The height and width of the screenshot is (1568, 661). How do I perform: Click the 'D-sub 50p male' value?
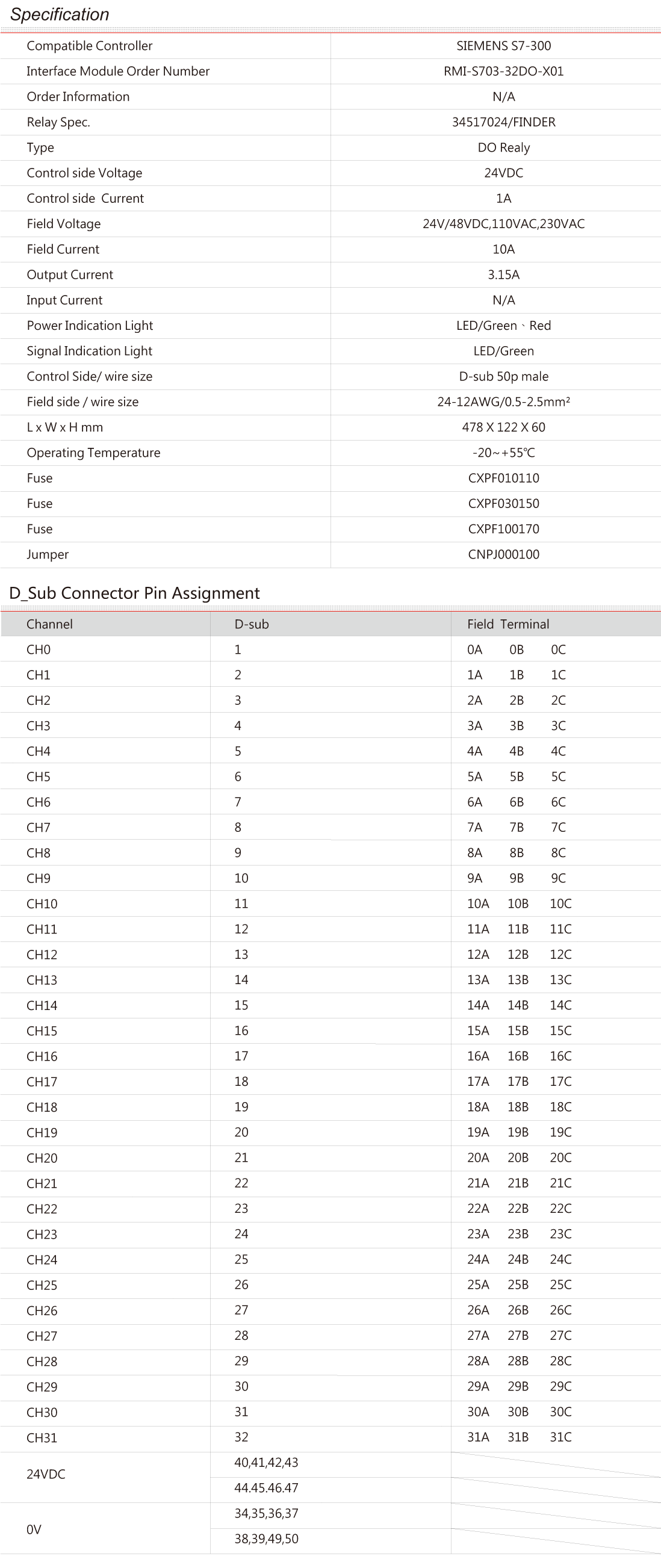coord(503,376)
